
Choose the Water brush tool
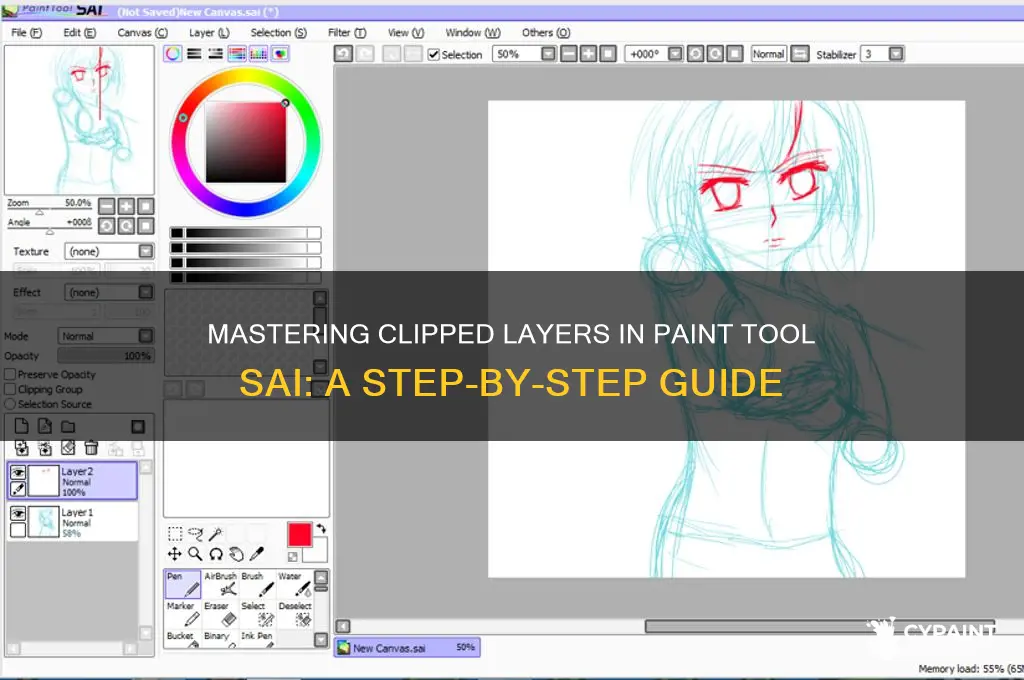[295, 584]
